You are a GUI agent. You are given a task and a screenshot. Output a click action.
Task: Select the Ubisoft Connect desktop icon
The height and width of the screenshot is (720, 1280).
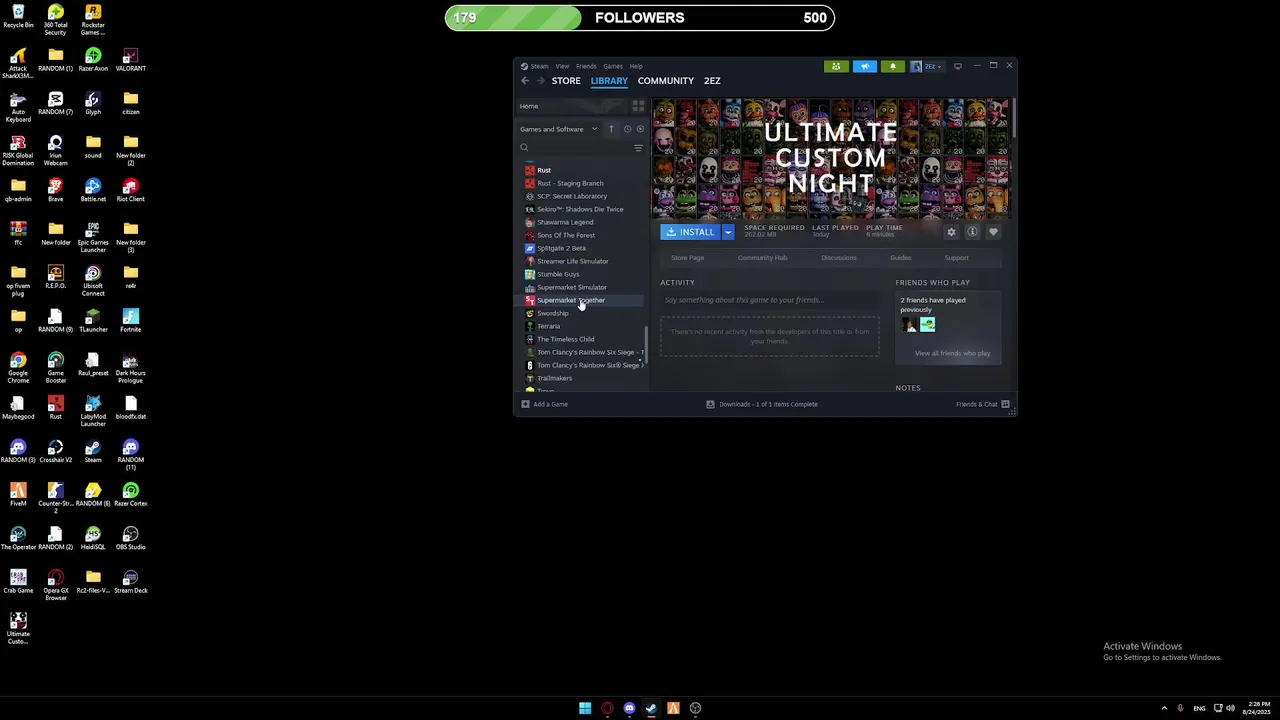93,281
